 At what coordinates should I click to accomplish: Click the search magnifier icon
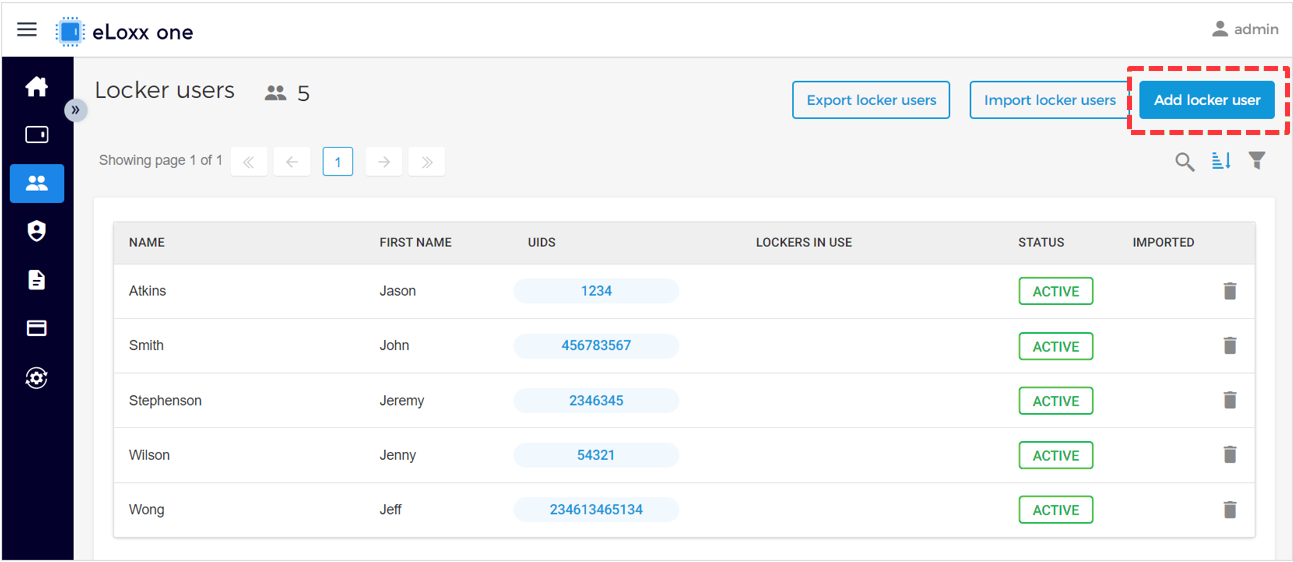pyautogui.click(x=1185, y=161)
